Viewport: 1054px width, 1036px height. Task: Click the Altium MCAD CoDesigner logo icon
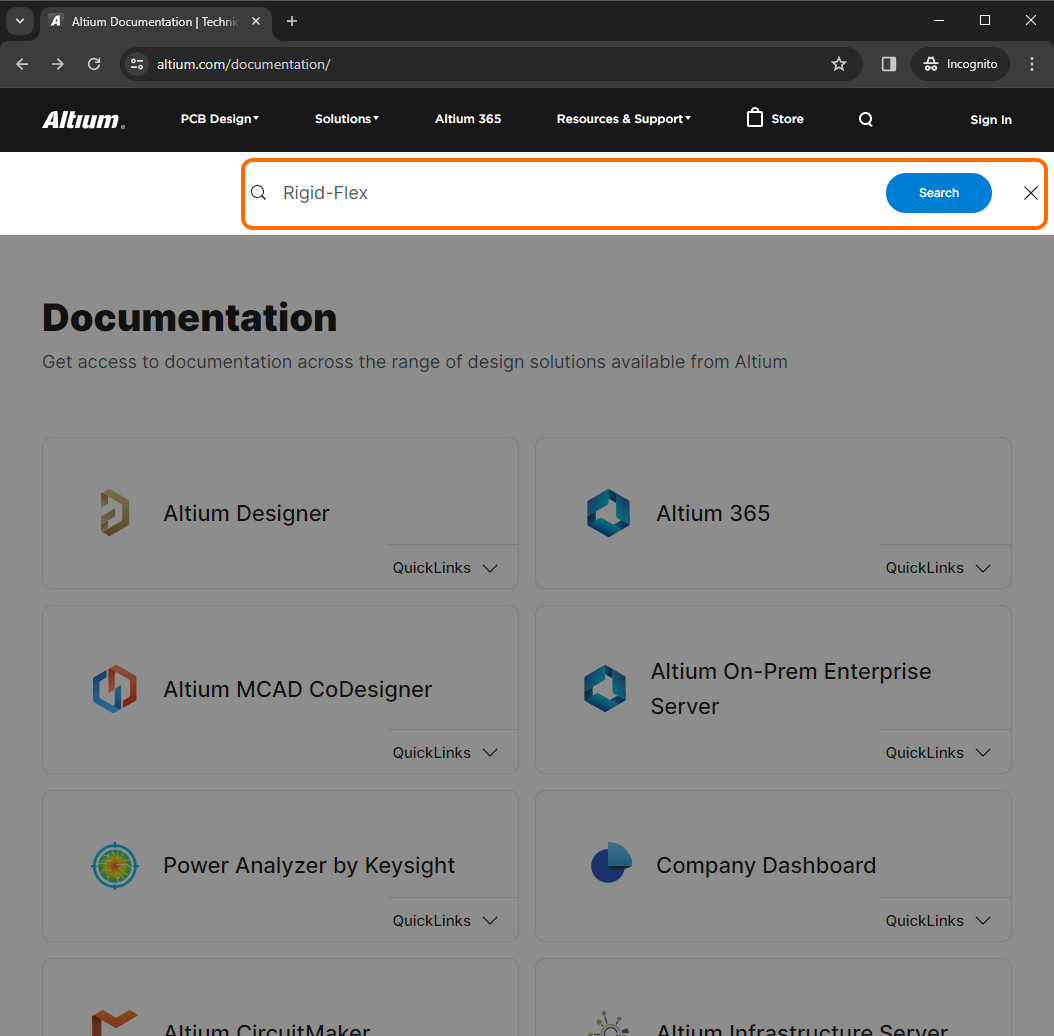pyautogui.click(x=115, y=688)
